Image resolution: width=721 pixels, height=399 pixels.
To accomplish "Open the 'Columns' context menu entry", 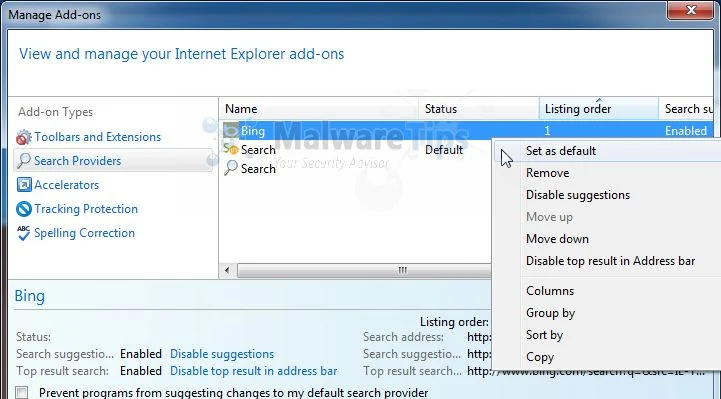I will pos(550,291).
